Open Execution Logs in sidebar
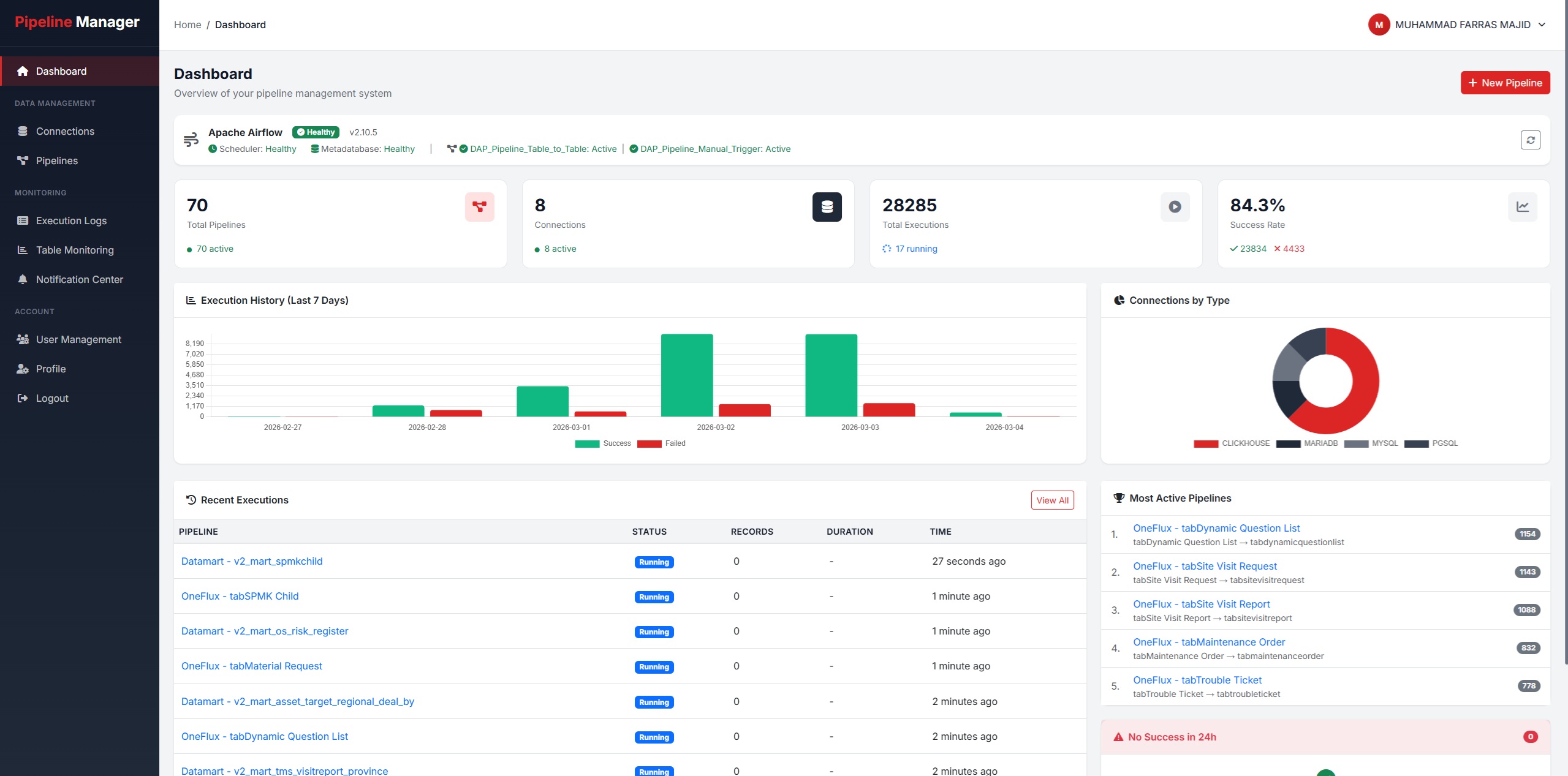 [71, 220]
